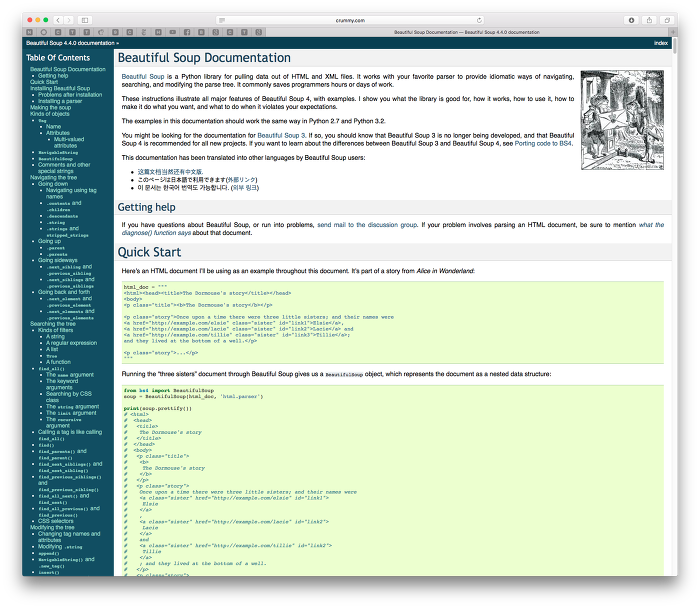Open the Beautiful Soup 3 documentation link
The height and width of the screenshot is (608, 700).
(x=281, y=135)
